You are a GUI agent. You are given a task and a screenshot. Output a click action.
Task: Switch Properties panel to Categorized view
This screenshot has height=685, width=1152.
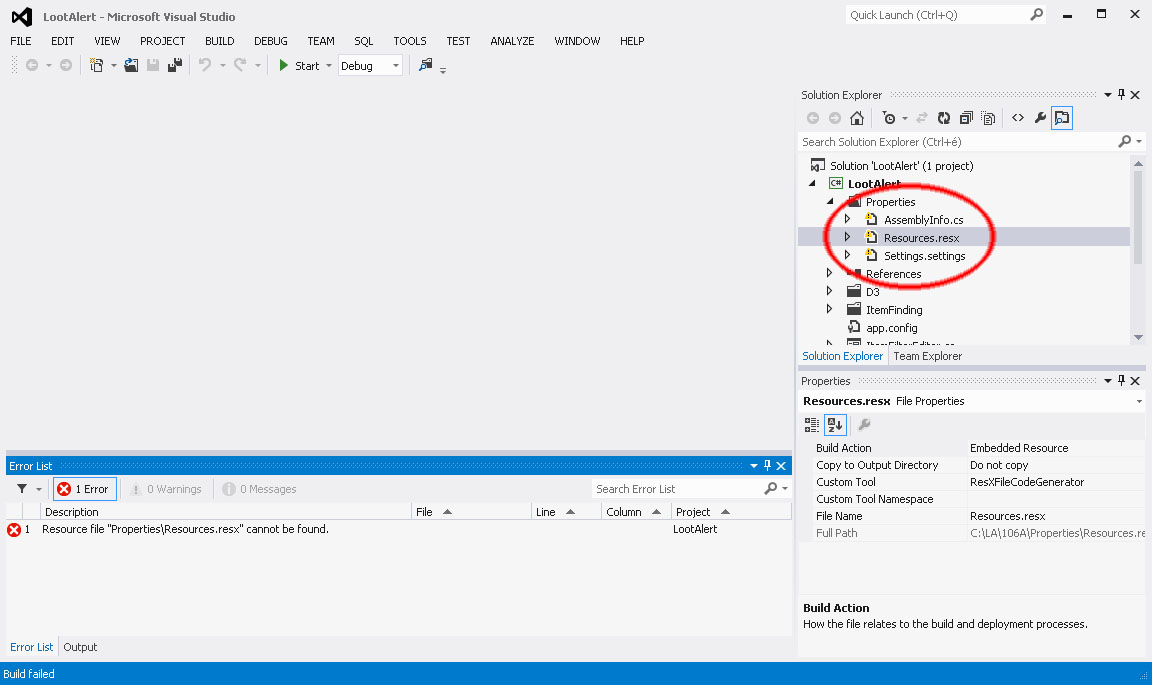812,424
